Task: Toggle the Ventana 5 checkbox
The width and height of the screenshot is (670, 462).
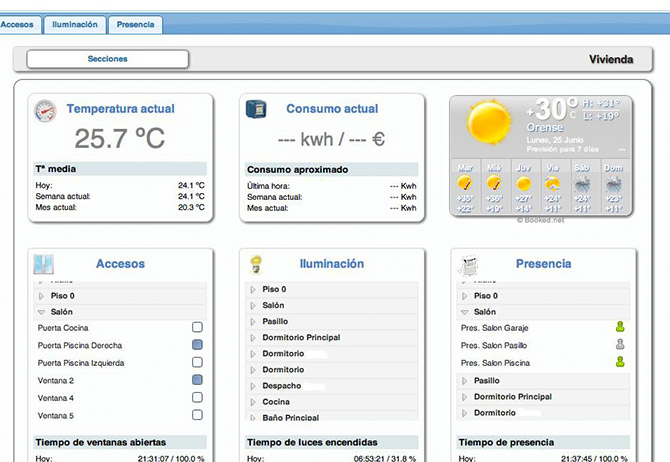Action: [x=197, y=415]
